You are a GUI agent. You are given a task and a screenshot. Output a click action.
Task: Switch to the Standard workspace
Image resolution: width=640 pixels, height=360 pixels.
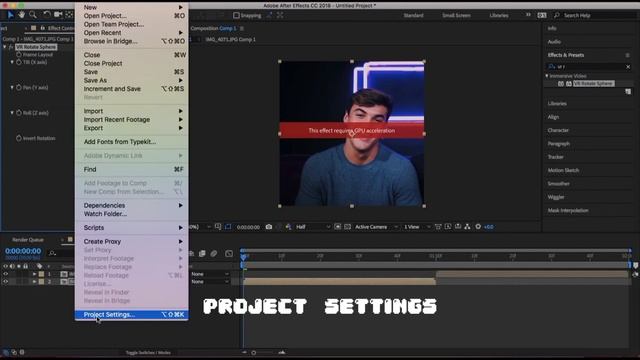pos(413,16)
